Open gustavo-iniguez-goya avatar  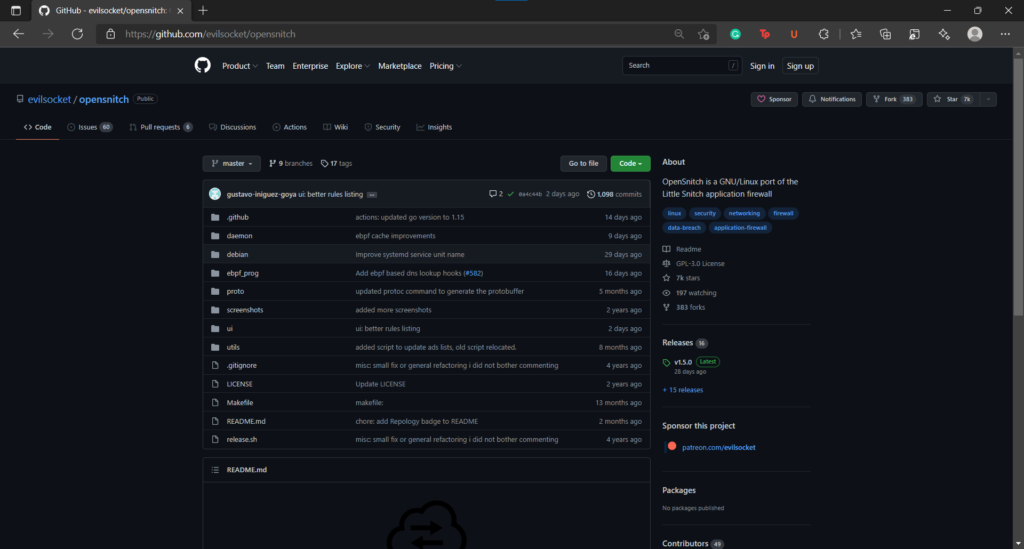tap(215, 194)
